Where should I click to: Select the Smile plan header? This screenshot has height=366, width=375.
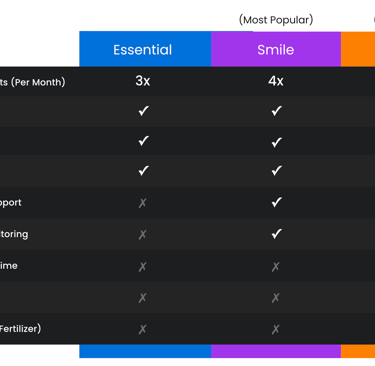(276, 49)
